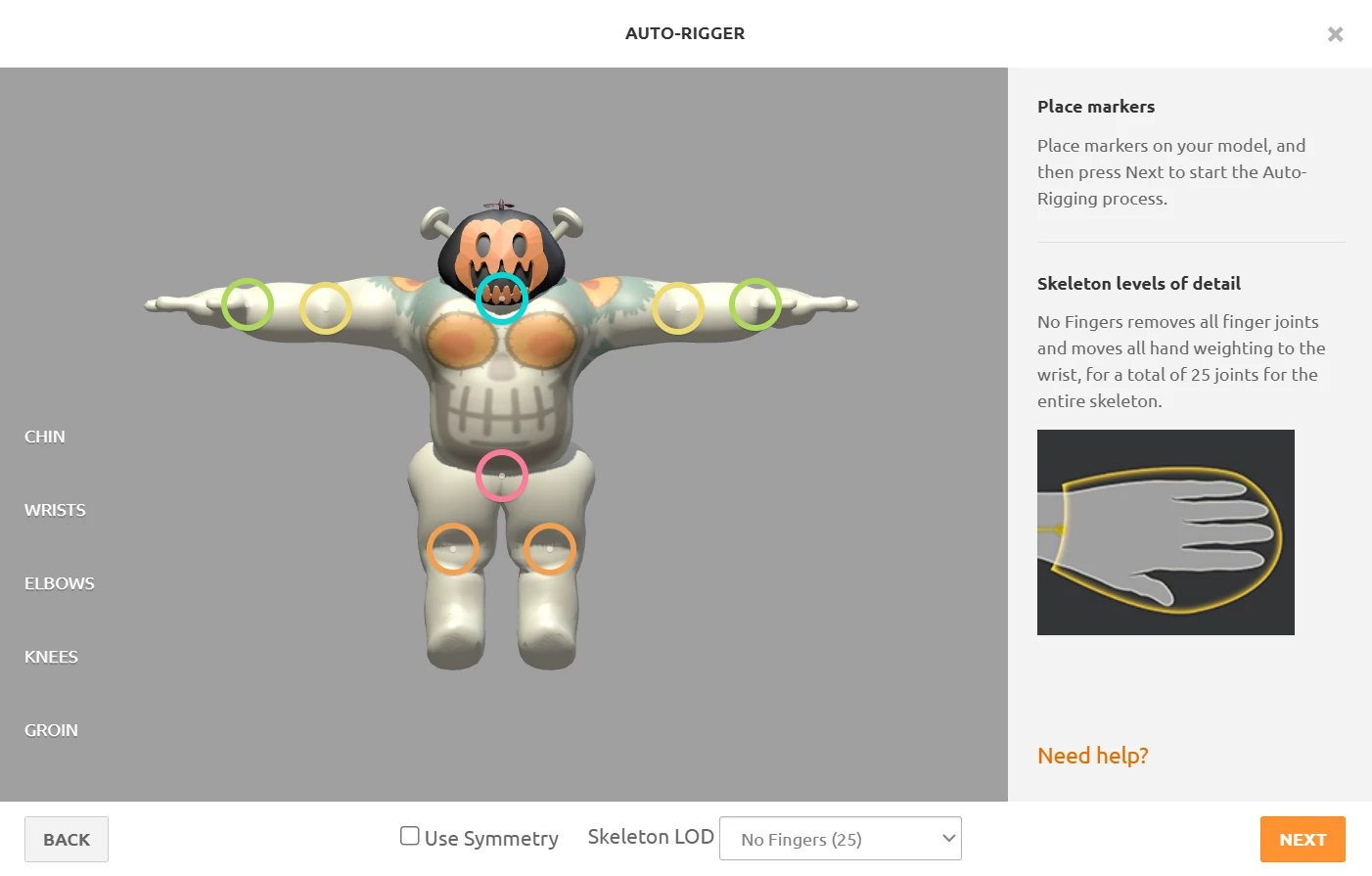1372x876 pixels.
Task: Select the cyan chin marker circle
Action: (x=502, y=298)
